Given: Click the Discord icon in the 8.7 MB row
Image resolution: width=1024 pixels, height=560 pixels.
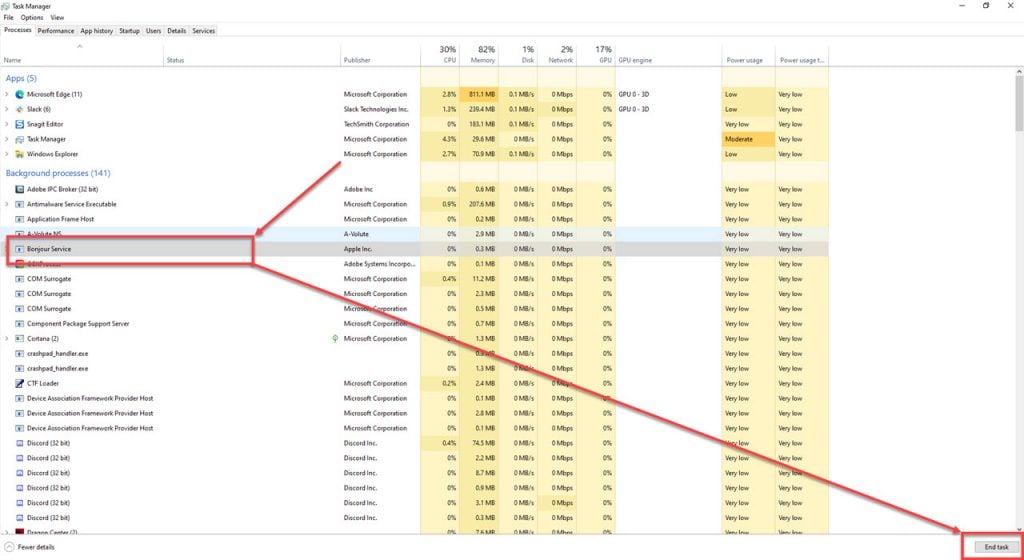Looking at the screenshot, I should click(x=20, y=473).
